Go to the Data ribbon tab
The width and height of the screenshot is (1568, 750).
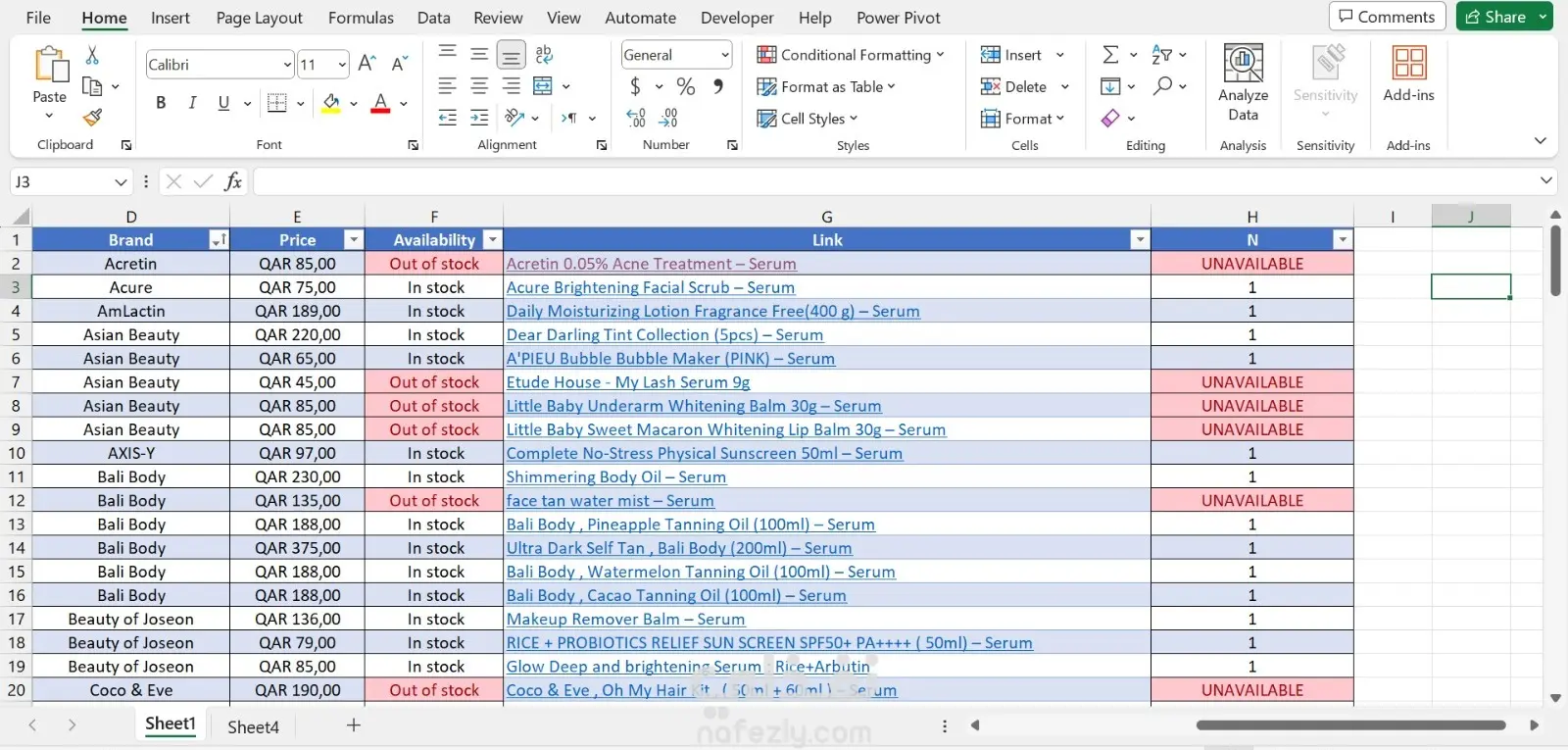[434, 18]
